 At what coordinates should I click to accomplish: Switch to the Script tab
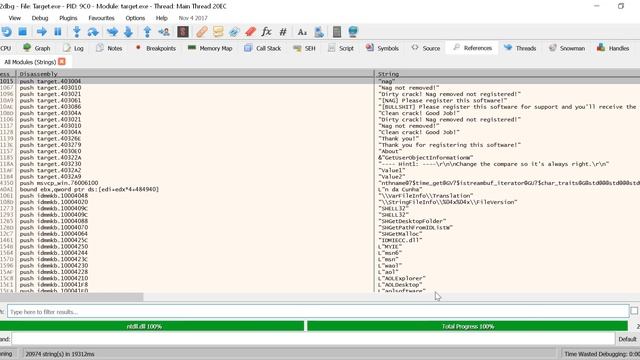(x=341, y=48)
